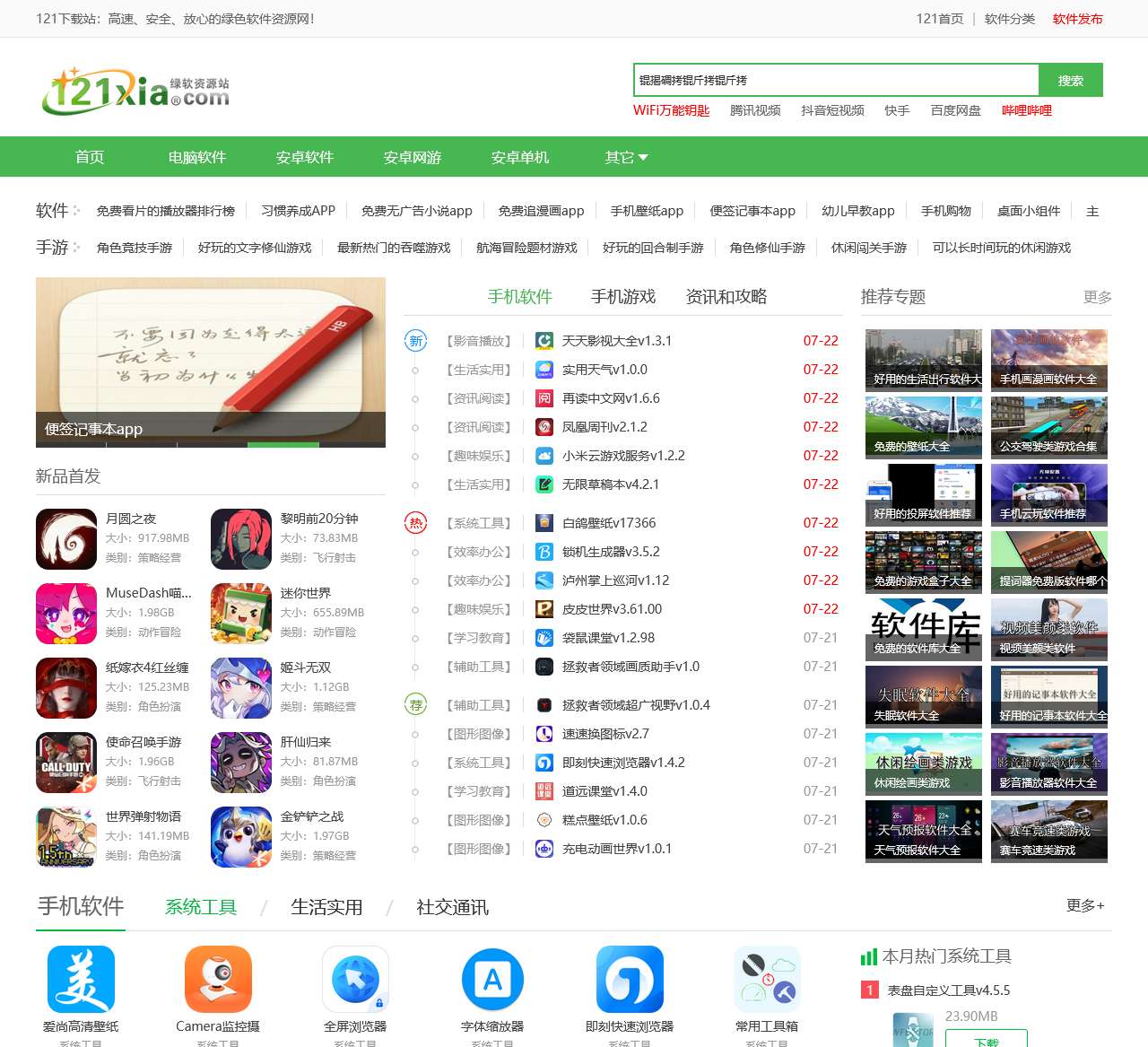Click 更多+ in the 手机软件 section
This screenshot has height=1047, width=1148.
[1085, 905]
